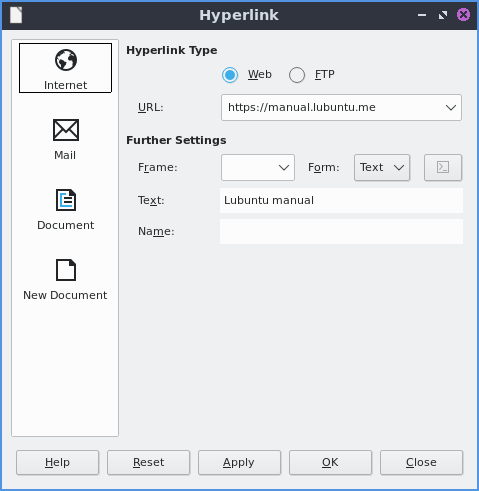Select the Web radio button
The image size is (479, 491).
pos(230,75)
